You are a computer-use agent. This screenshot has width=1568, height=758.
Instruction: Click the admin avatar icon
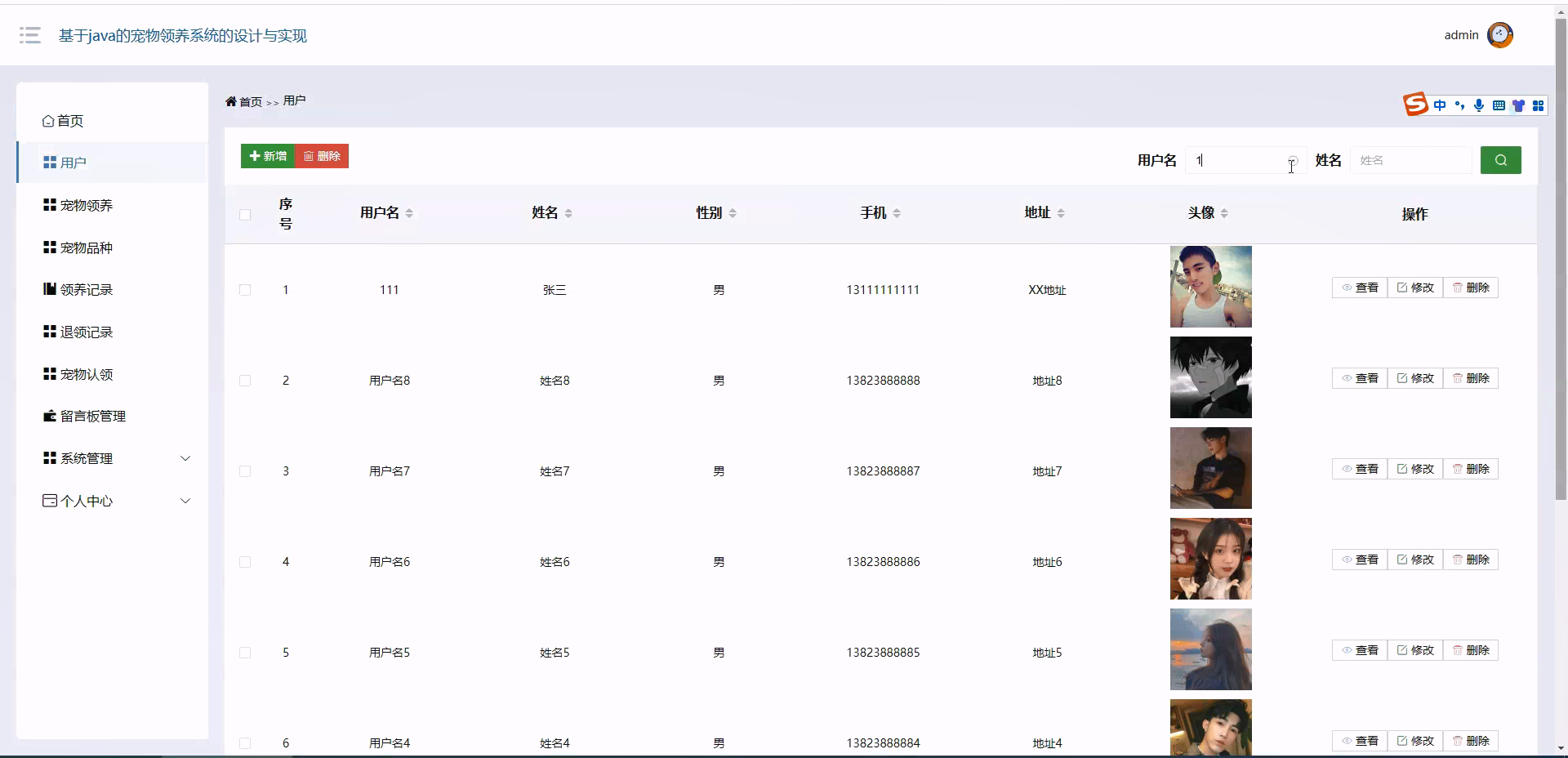pyautogui.click(x=1499, y=35)
